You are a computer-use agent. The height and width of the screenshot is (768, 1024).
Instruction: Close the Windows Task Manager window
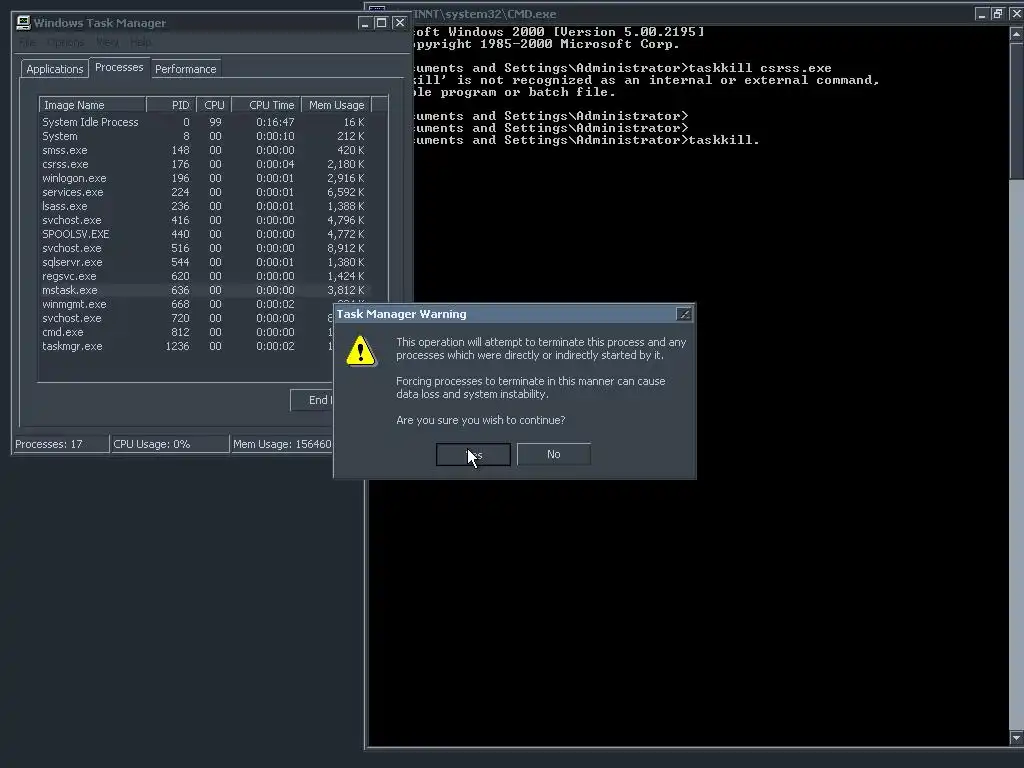[400, 23]
